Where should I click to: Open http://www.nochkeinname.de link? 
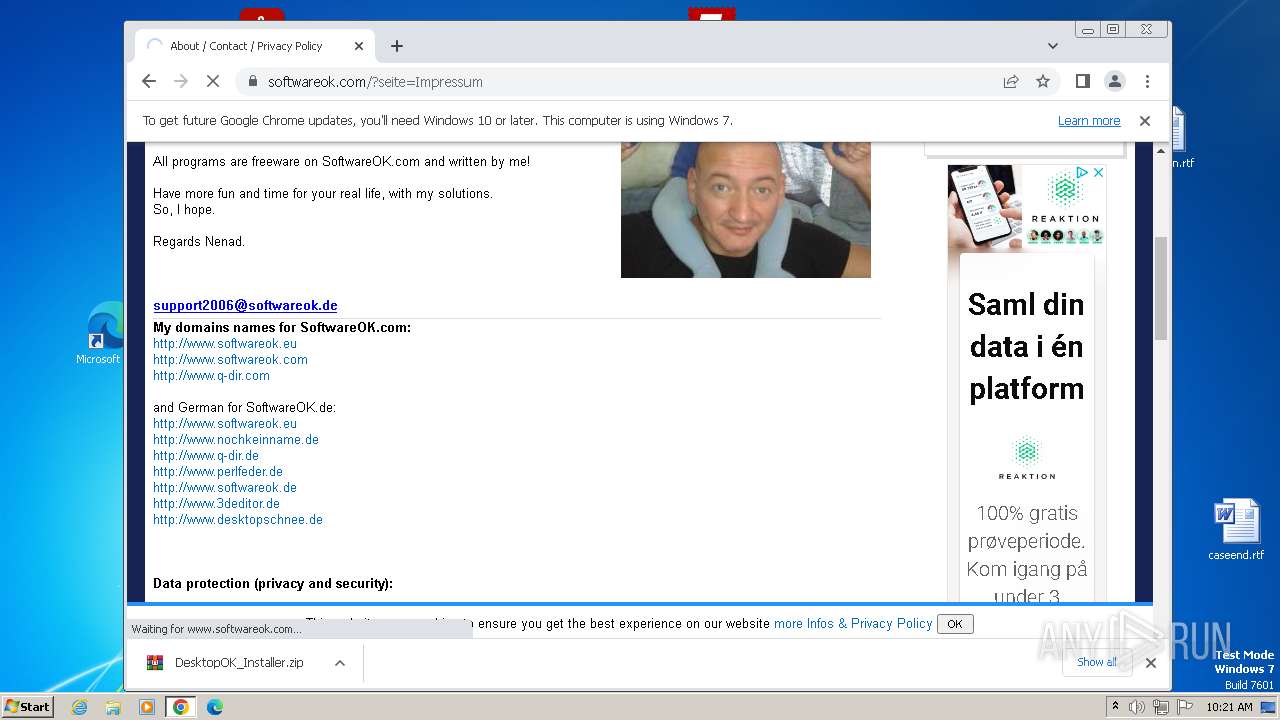click(236, 440)
